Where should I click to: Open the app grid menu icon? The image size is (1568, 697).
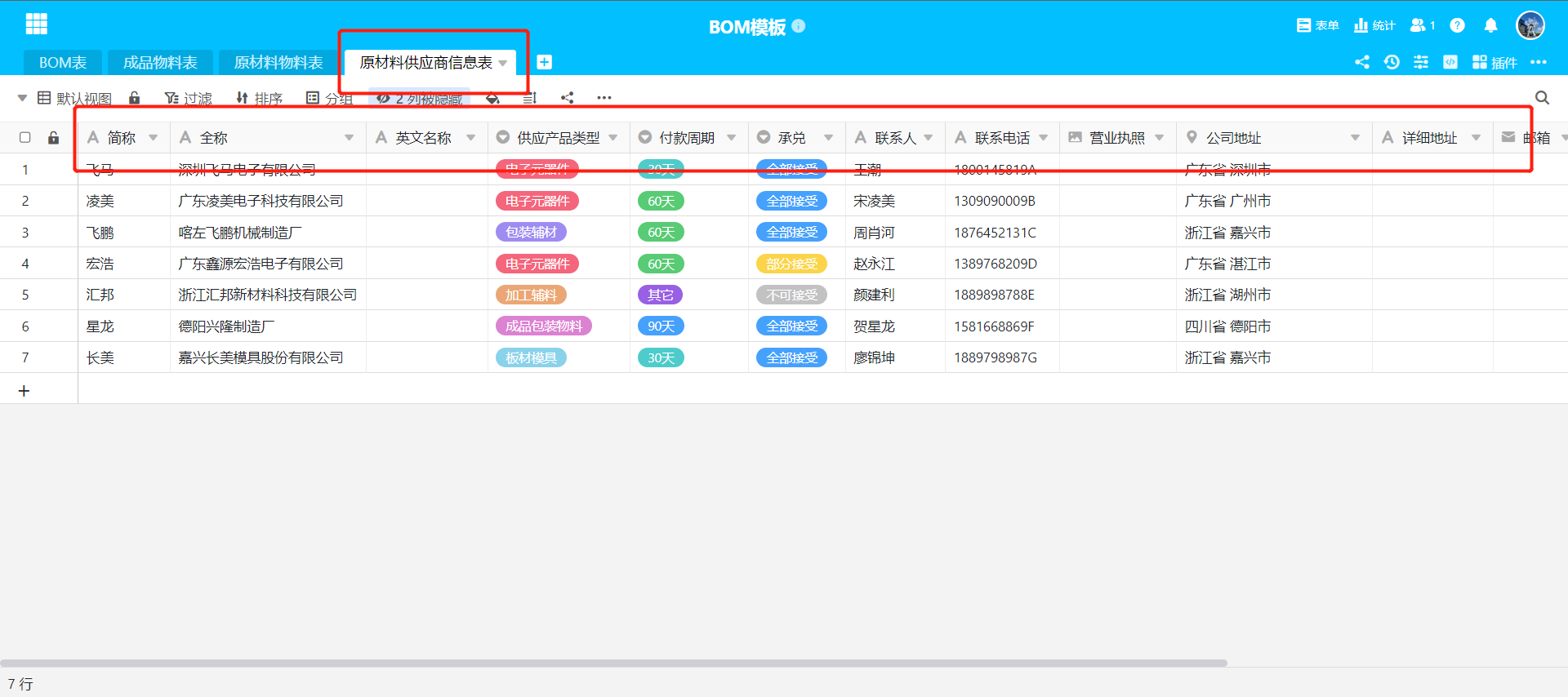pyautogui.click(x=37, y=24)
